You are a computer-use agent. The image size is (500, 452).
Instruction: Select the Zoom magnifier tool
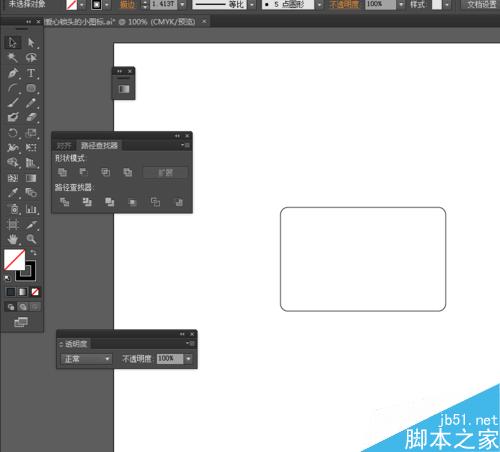click(x=31, y=239)
